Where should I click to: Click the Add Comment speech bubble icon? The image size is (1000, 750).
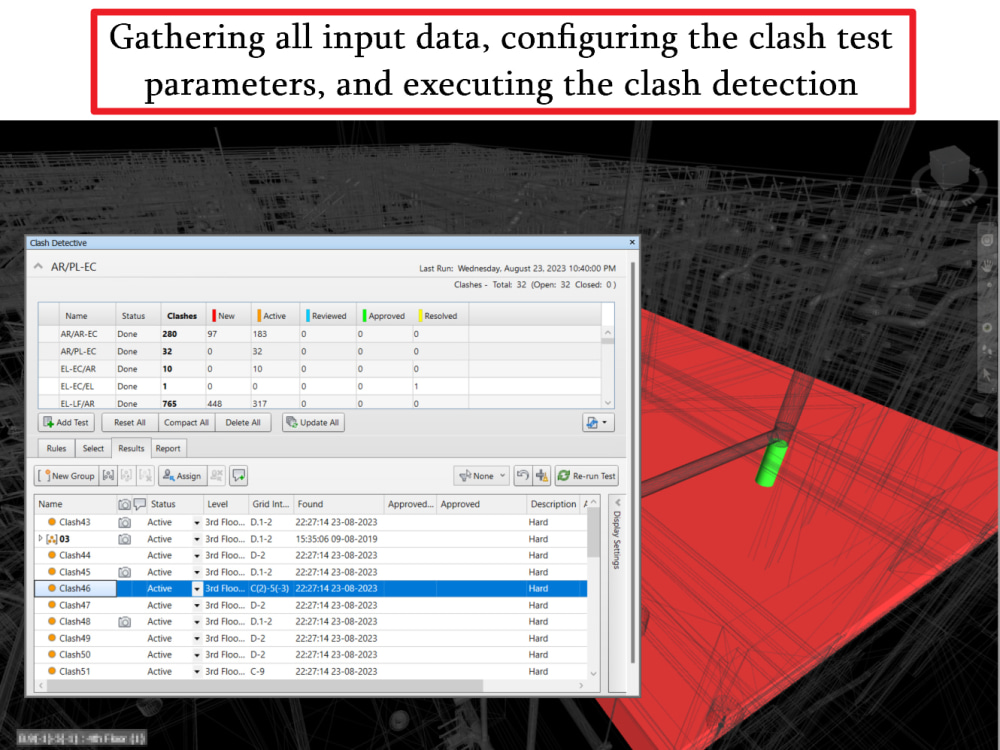[239, 476]
